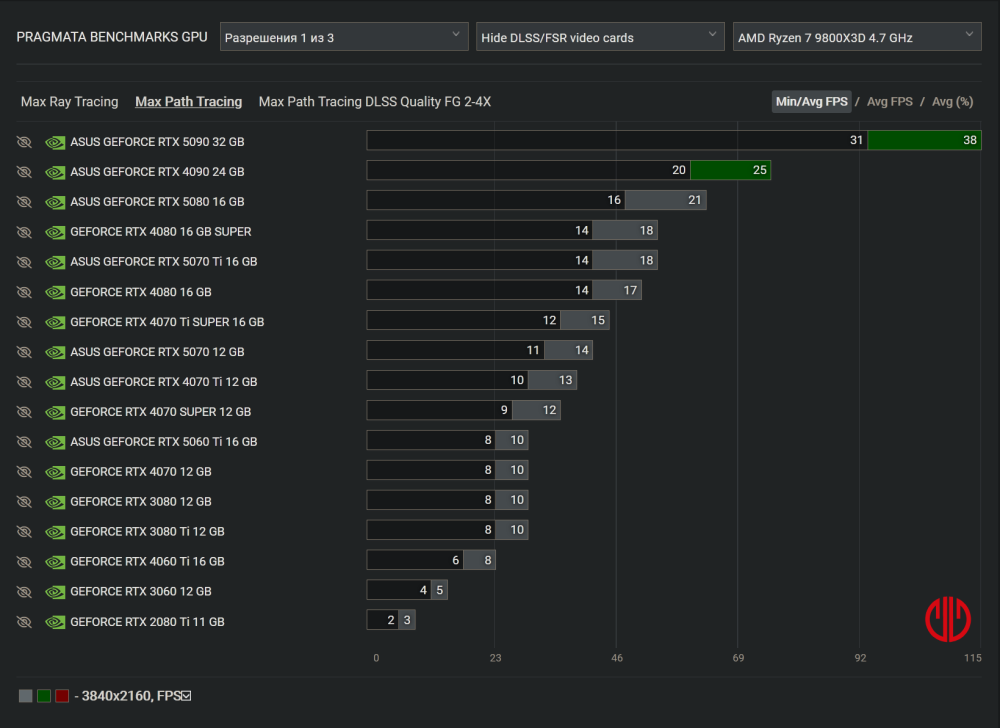The width and height of the screenshot is (1000, 728).
Task: Hide the GeForce RTX 4080 16 GB row
Action: tap(24, 292)
